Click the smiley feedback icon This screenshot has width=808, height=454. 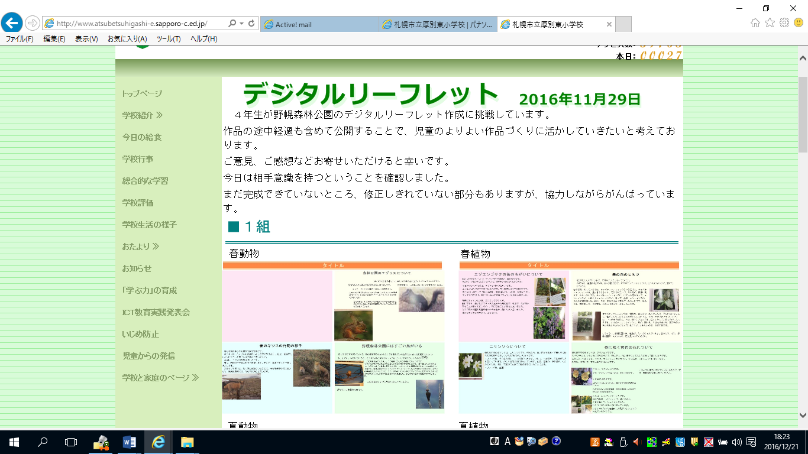(x=798, y=23)
